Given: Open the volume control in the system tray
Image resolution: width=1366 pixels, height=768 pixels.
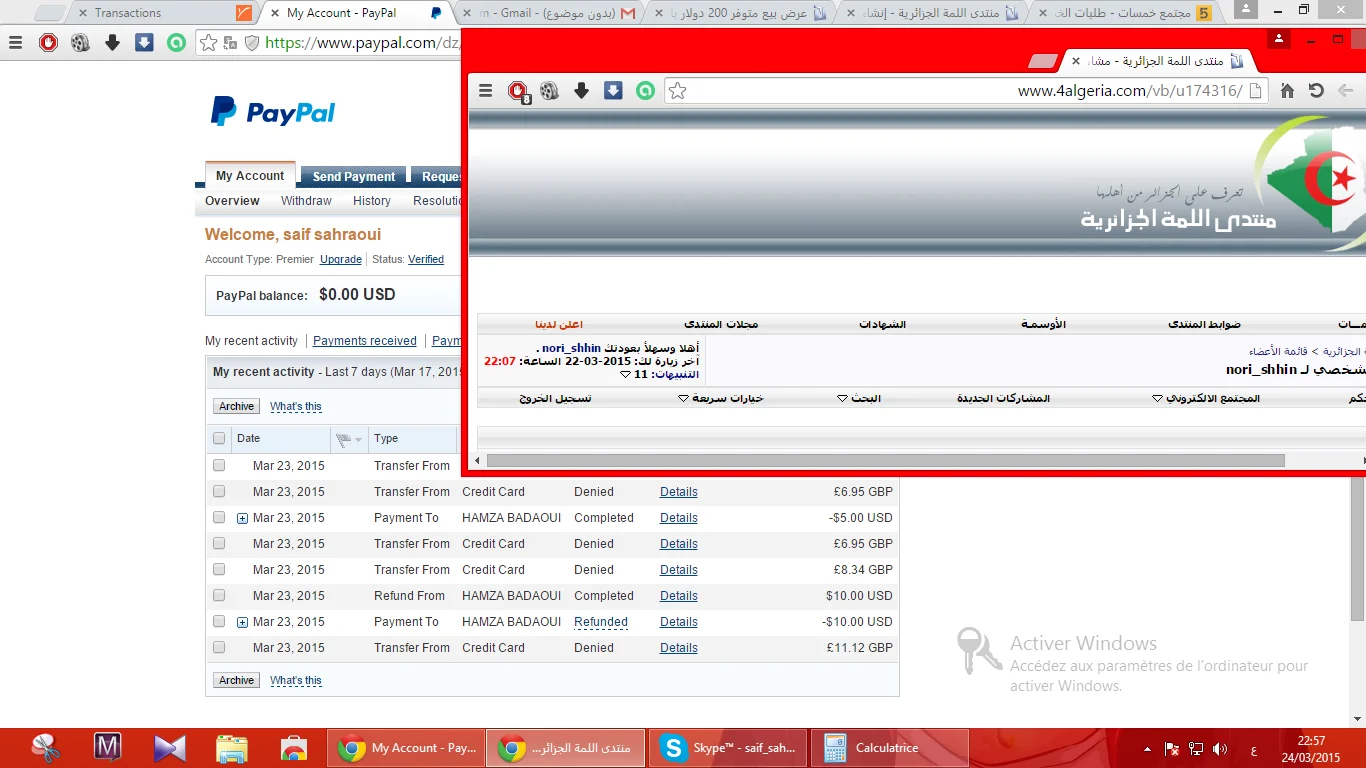Looking at the screenshot, I should point(1220,748).
